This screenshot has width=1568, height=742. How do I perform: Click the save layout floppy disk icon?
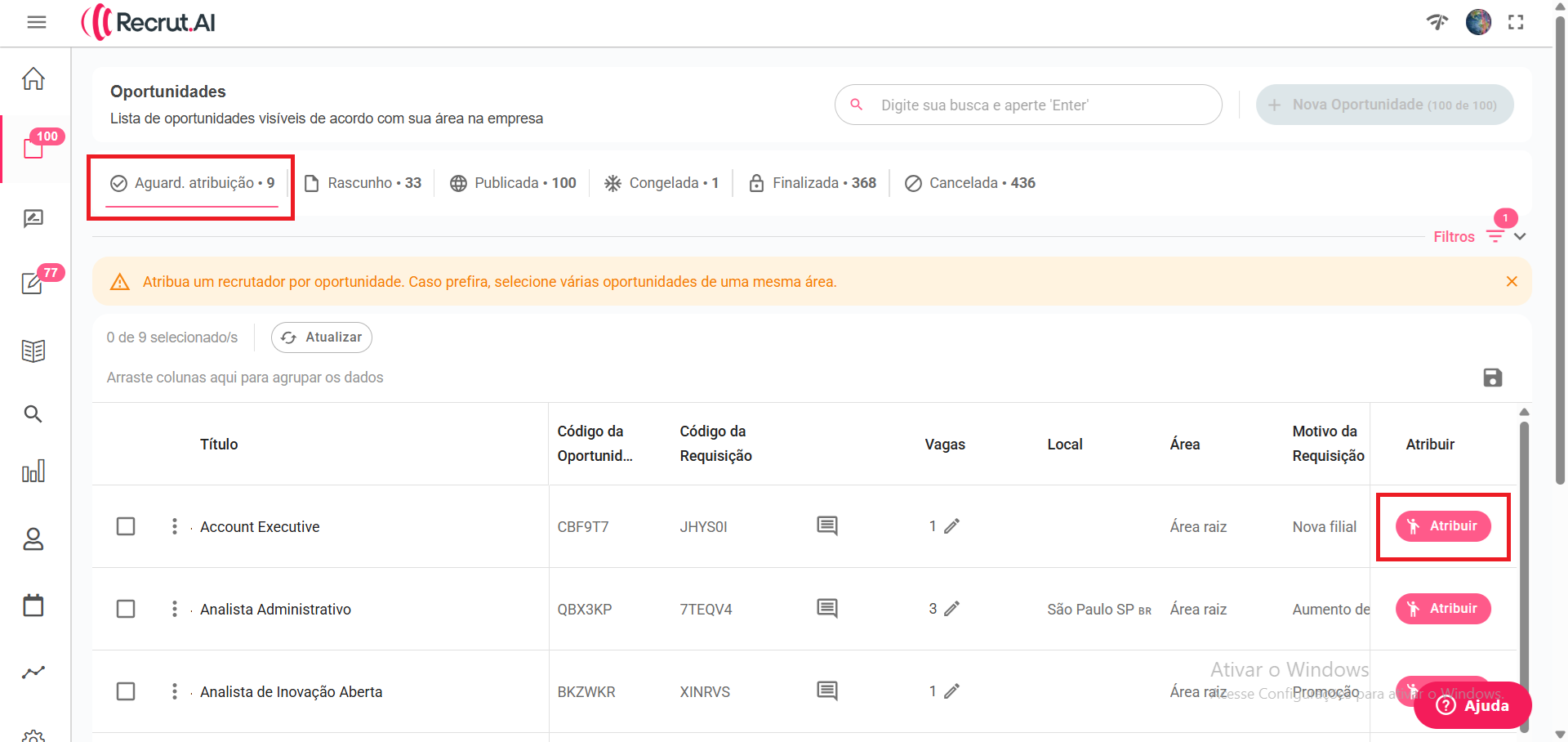pos(1492,378)
